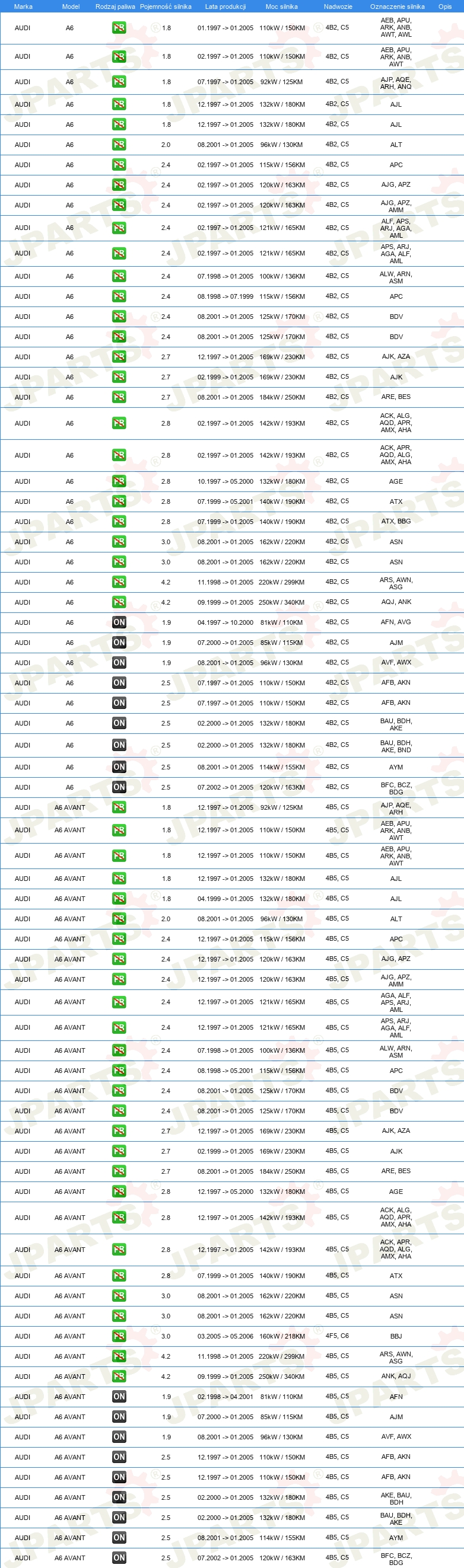The width and height of the screenshot is (464, 1568).
Task: Click the 'AJP, AQE, ARH, ANQ' engine code cell
Action: click(x=396, y=83)
